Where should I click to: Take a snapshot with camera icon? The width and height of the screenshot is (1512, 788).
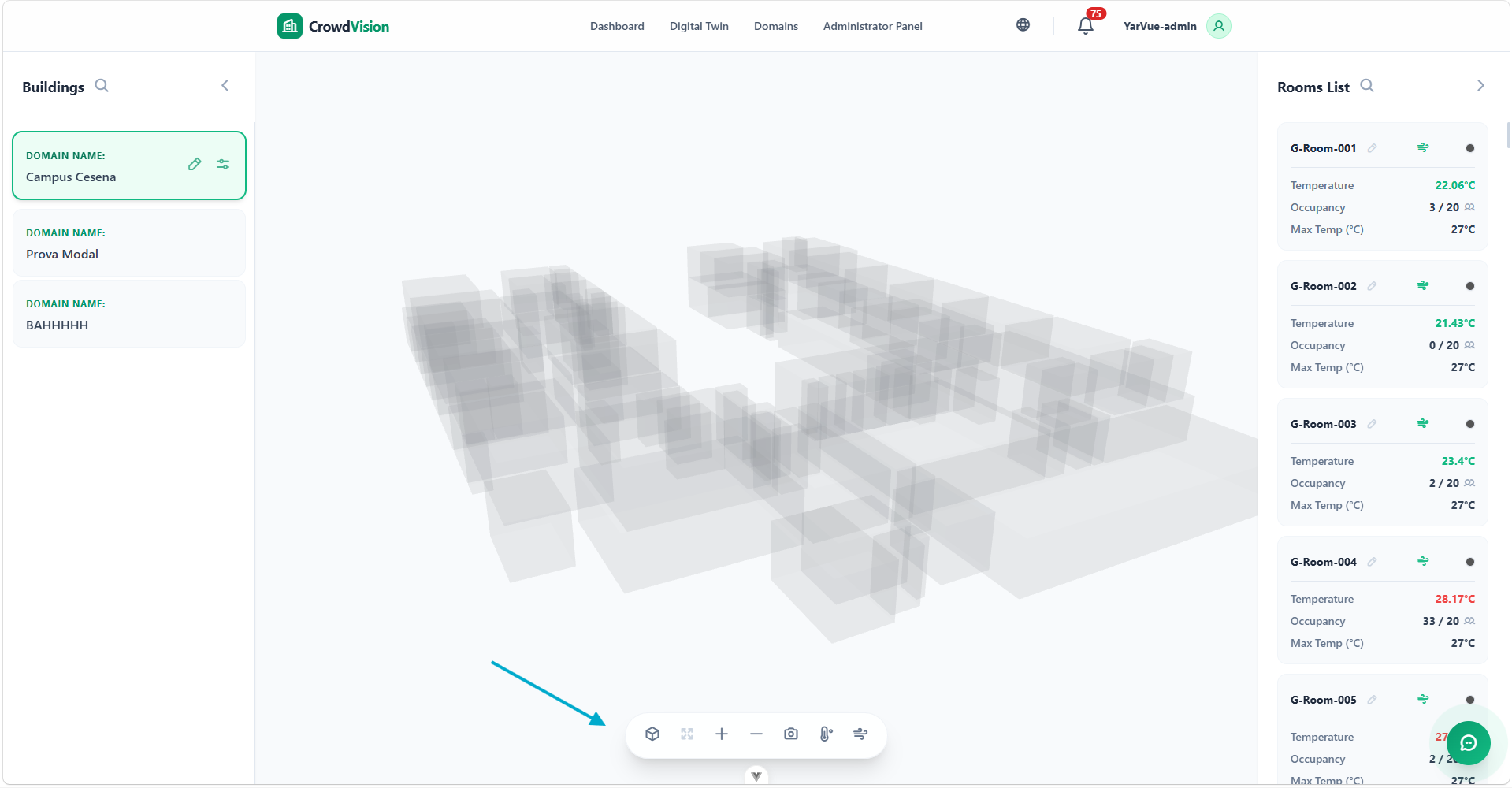tap(791, 734)
